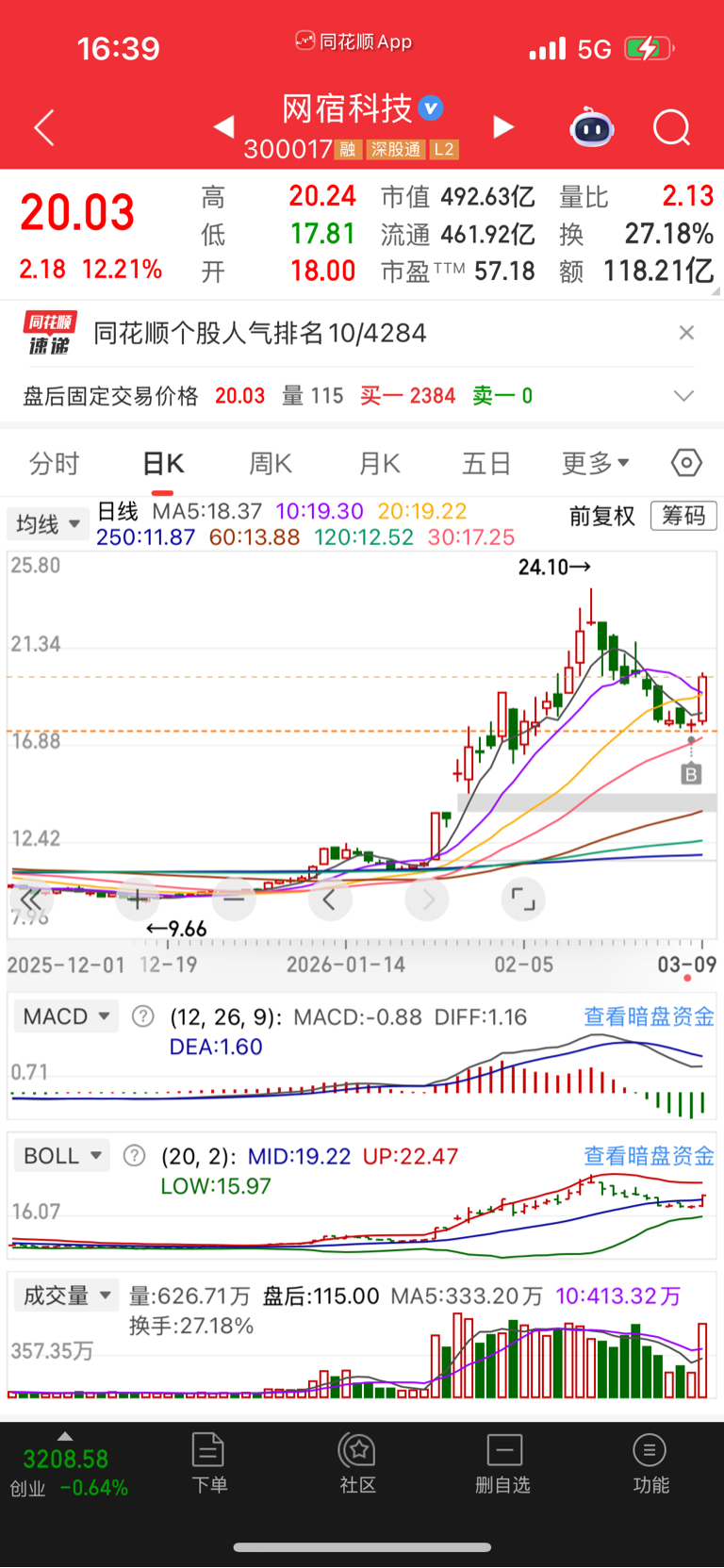Zoom in the K-line chart with plus
Image resolution: width=724 pixels, height=1568 pixels.
tap(137, 900)
